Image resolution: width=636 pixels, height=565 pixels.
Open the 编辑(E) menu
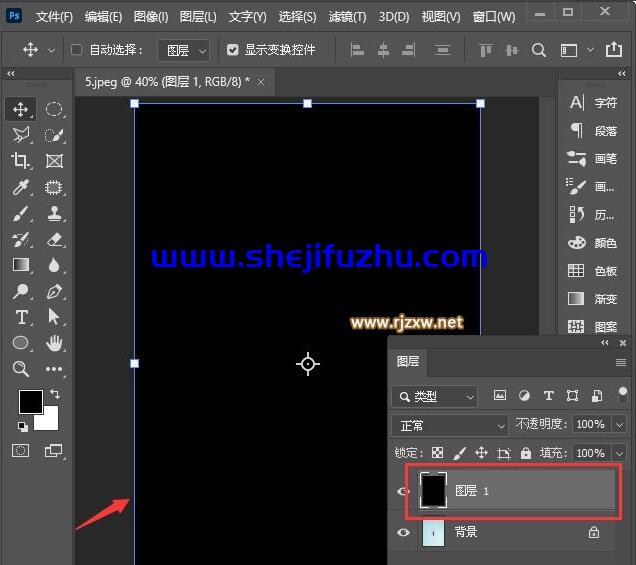(x=103, y=17)
